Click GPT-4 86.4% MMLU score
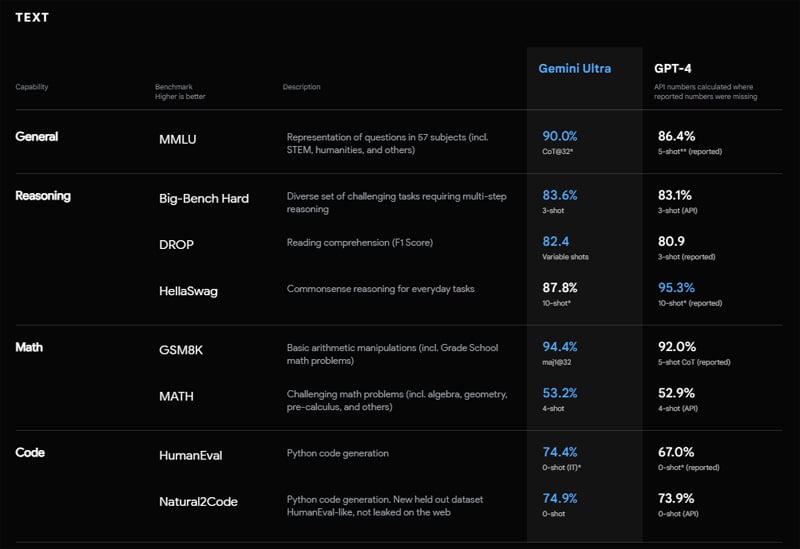This screenshot has width=800, height=549. pyautogui.click(x=677, y=136)
